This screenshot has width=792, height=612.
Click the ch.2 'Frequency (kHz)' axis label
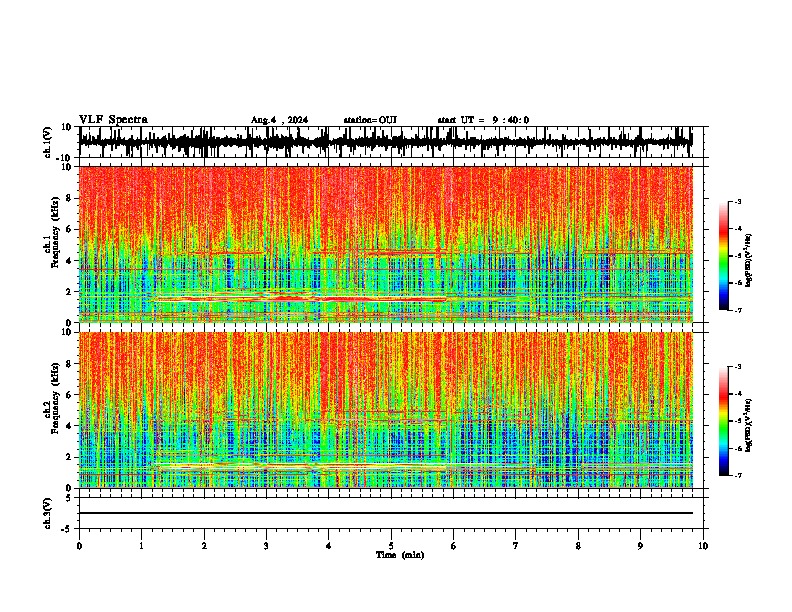55,398
